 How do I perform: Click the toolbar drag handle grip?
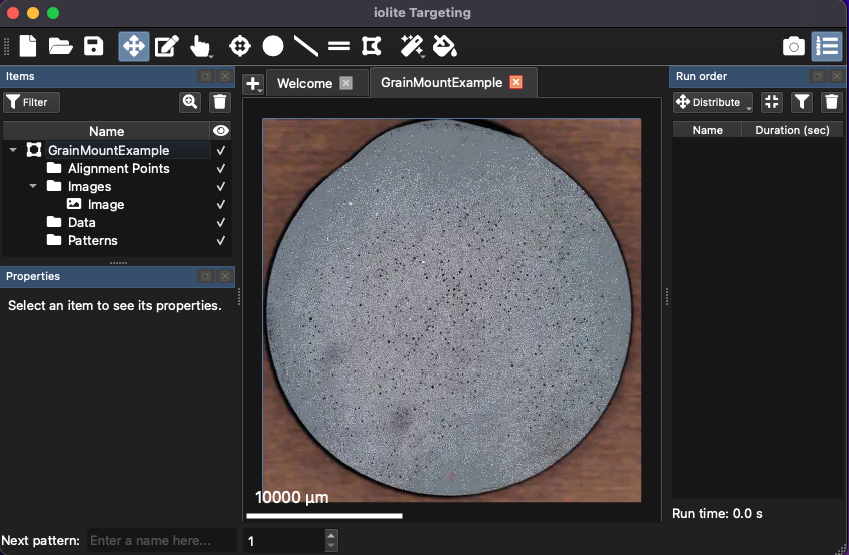[7, 46]
